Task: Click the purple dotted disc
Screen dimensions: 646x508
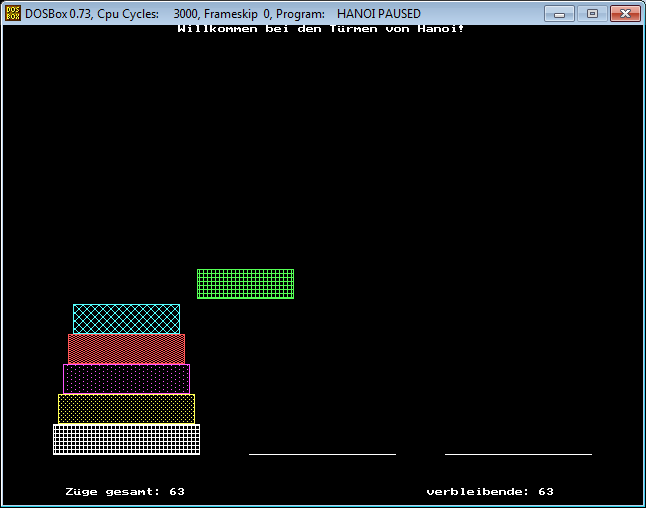Action: click(x=126, y=378)
